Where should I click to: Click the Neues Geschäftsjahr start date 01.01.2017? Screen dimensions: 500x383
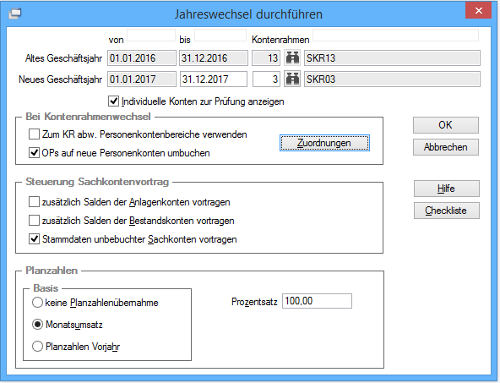142,79
